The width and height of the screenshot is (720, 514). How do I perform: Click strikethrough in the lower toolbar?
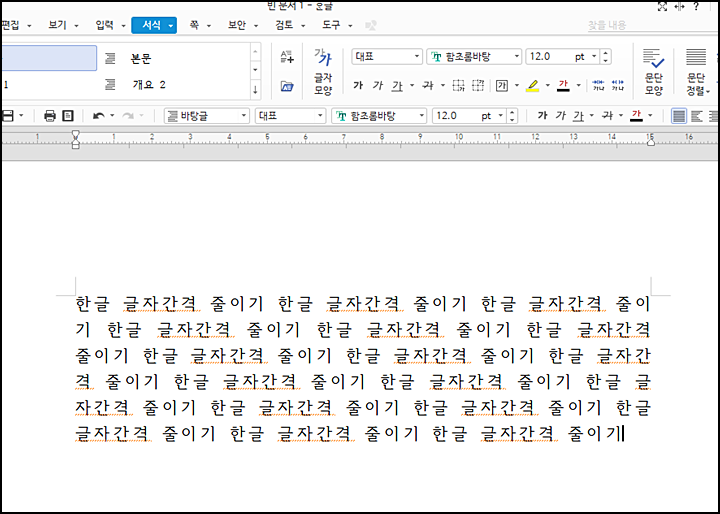608,116
